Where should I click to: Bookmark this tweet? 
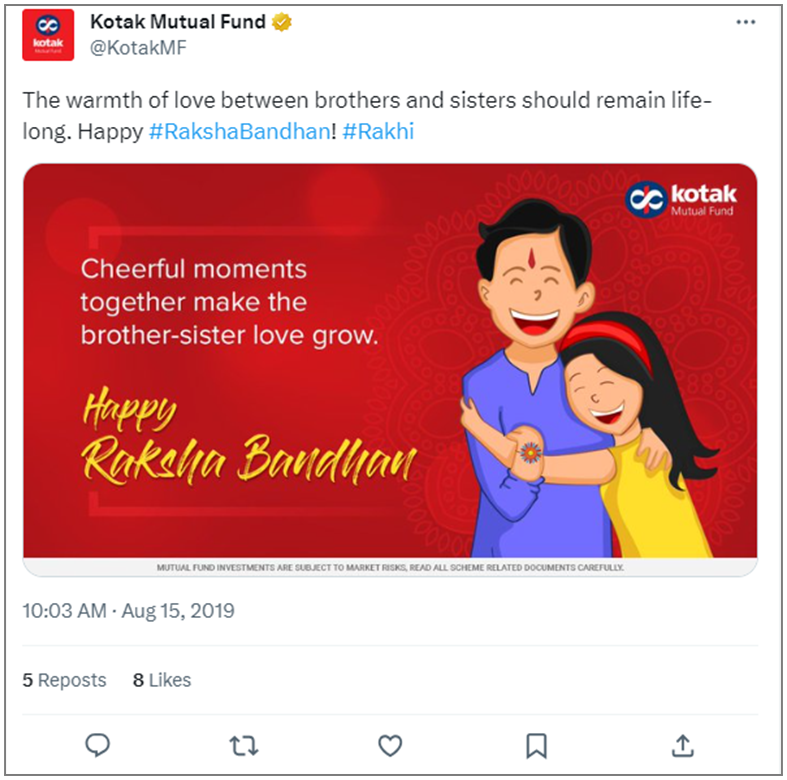coord(537,744)
